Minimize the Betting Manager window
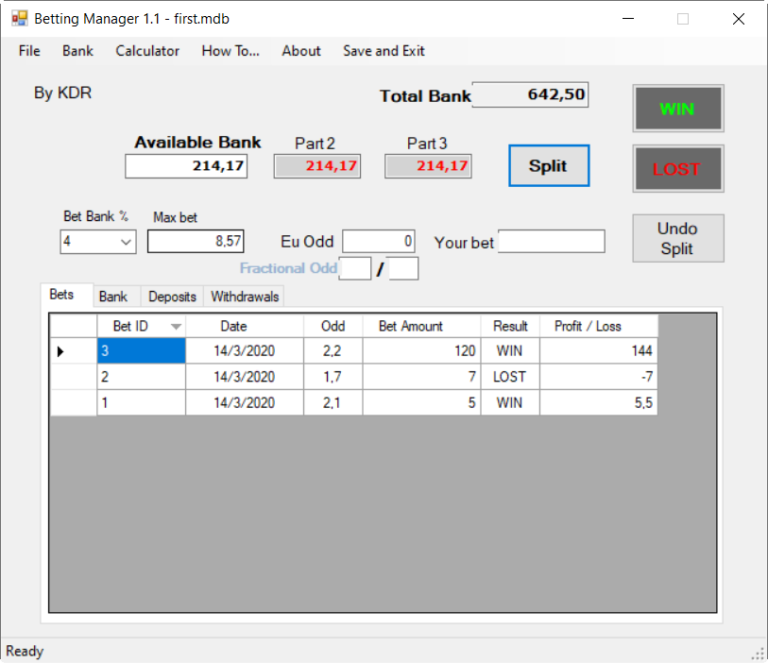This screenshot has height=663, width=768. 628,19
